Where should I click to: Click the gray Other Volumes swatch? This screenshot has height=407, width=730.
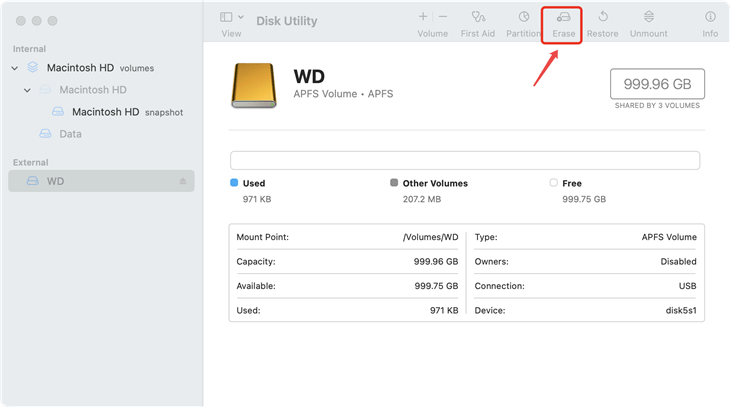pos(394,183)
